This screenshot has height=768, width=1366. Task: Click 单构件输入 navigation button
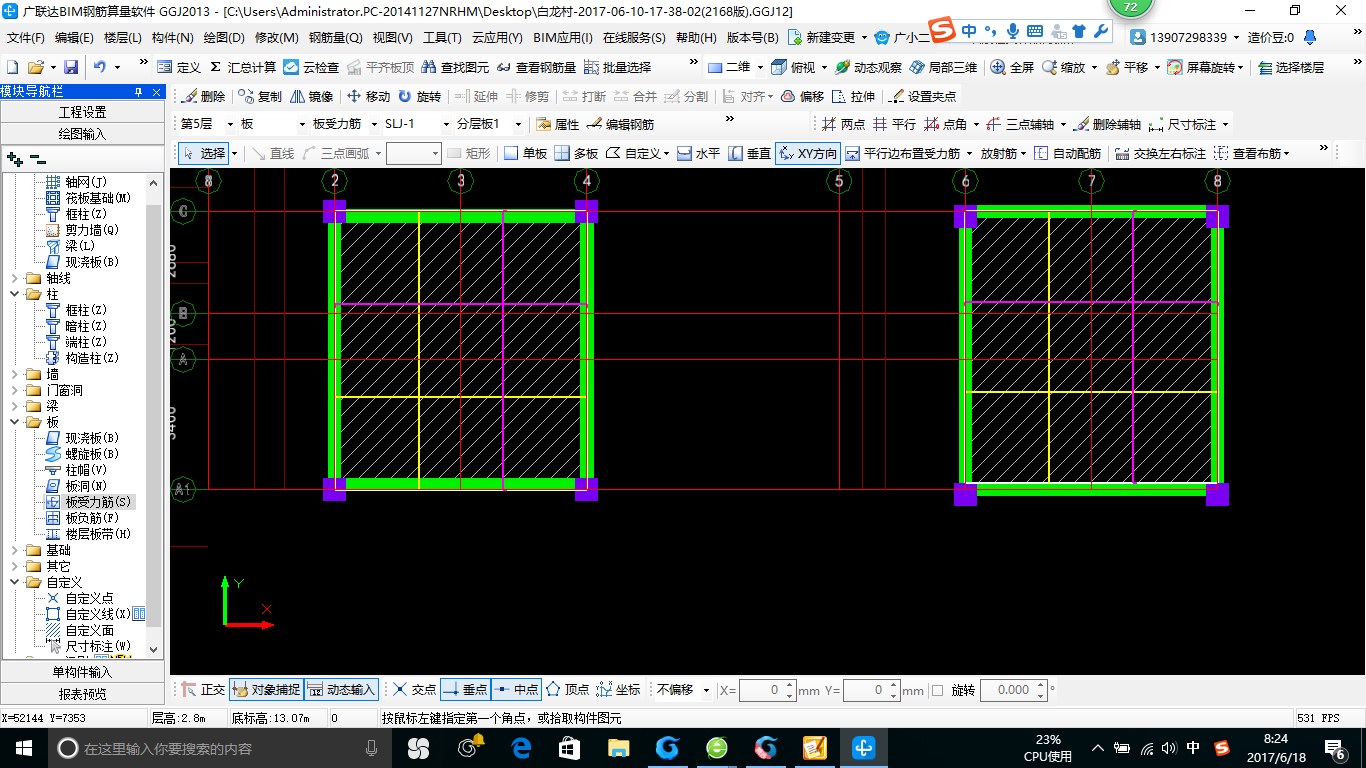[83, 672]
